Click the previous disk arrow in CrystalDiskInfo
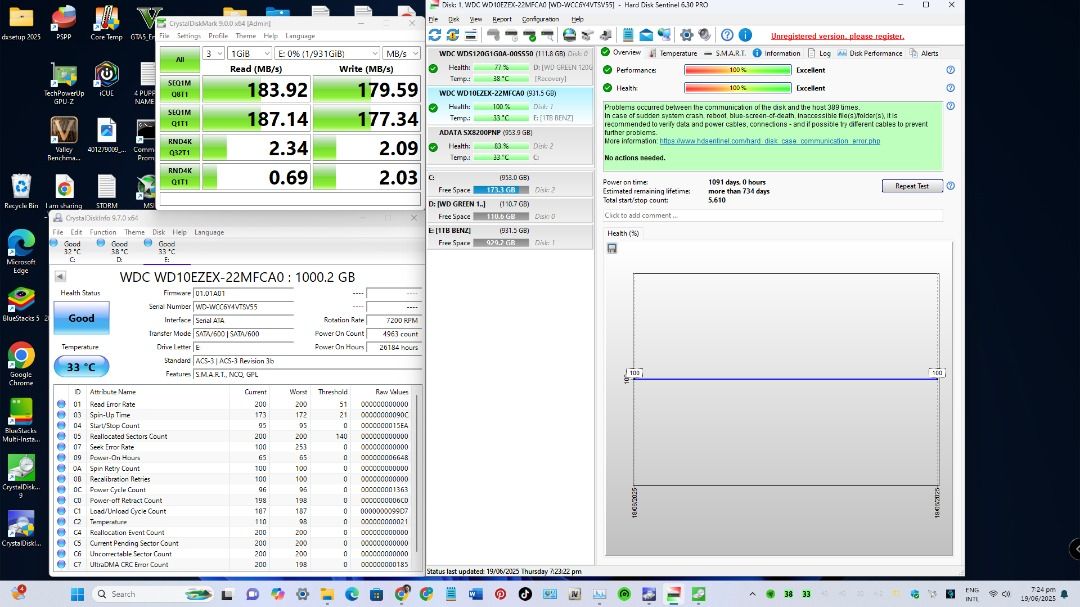 click(x=61, y=276)
